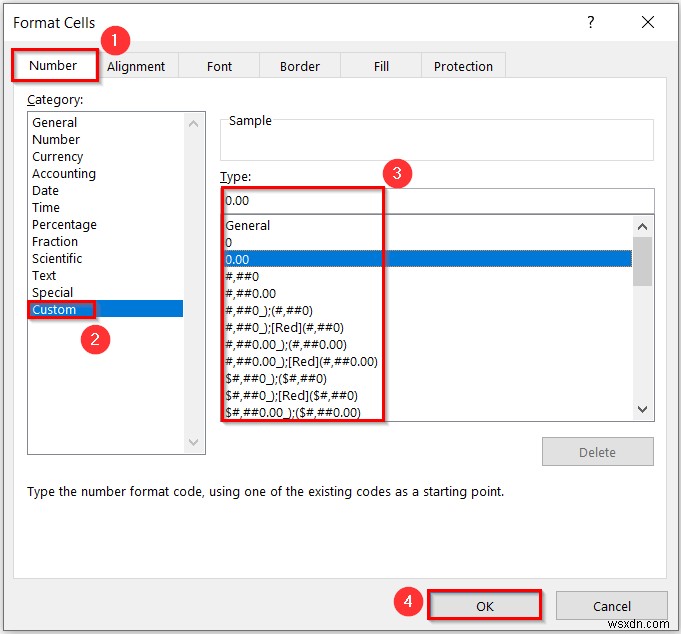The height and width of the screenshot is (634, 681).
Task: Select format #,##0_);[Red](#,##0)
Action: point(428,327)
